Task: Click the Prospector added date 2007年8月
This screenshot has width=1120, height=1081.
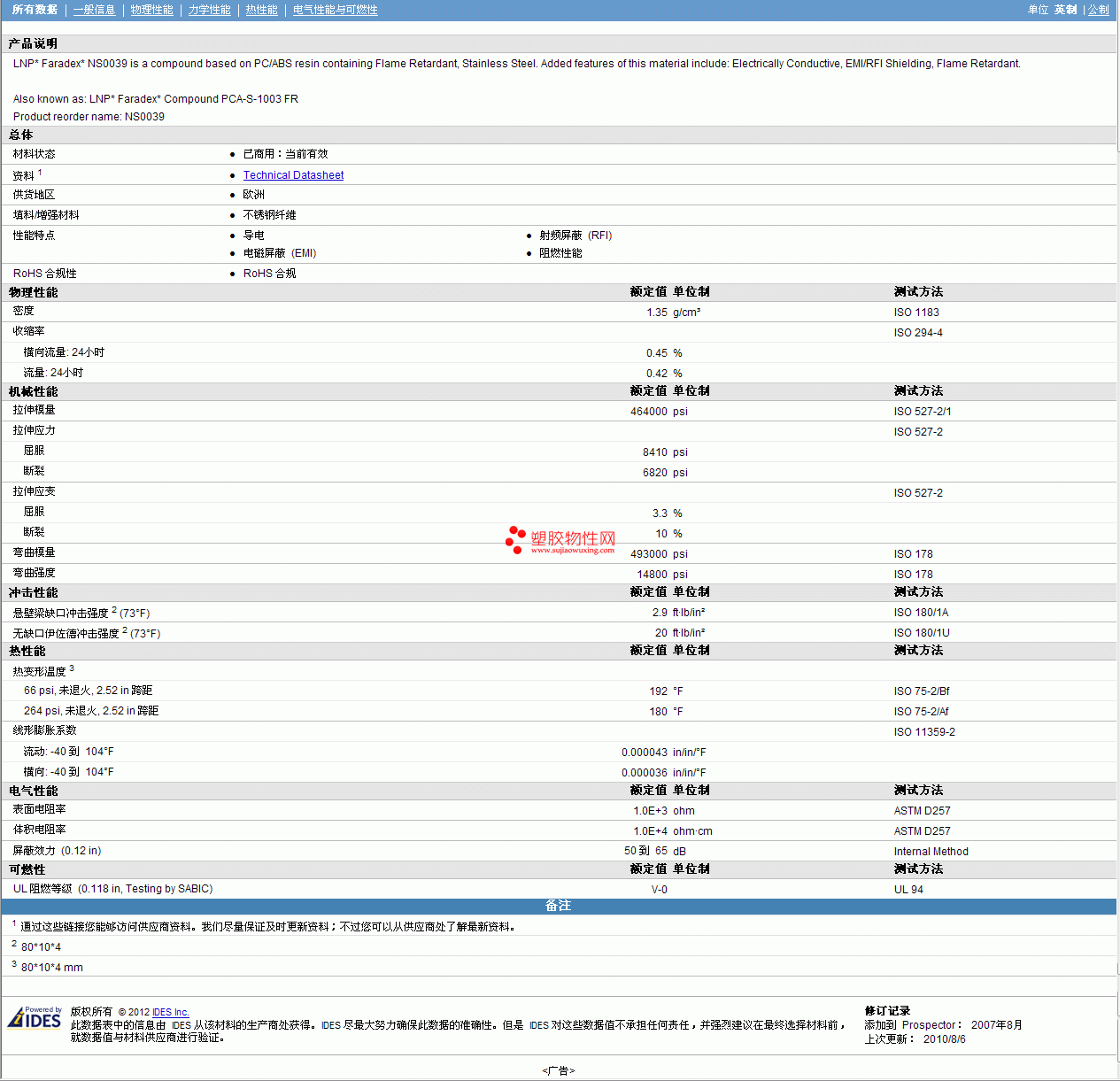Action: tap(997, 1025)
